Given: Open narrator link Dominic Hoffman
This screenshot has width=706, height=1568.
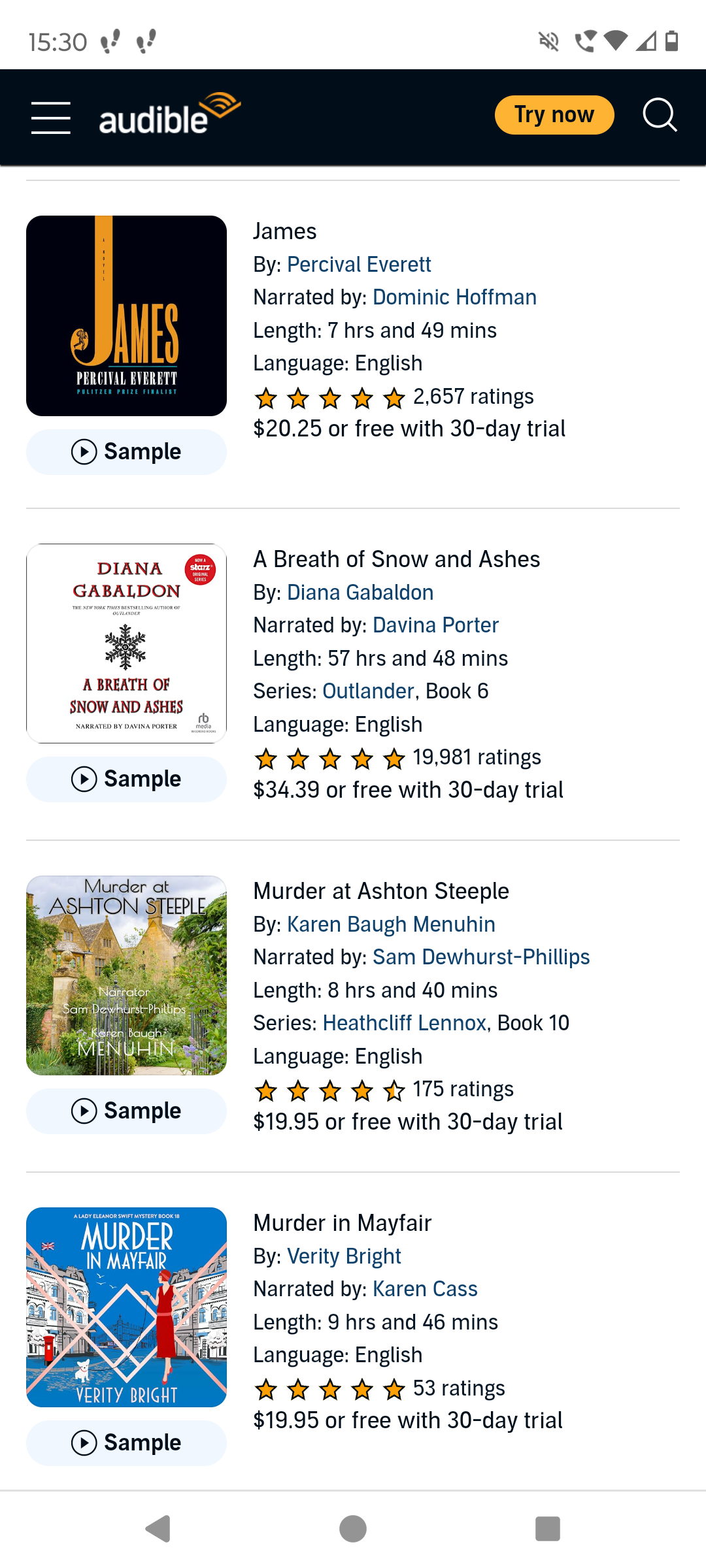Looking at the screenshot, I should click(x=454, y=297).
